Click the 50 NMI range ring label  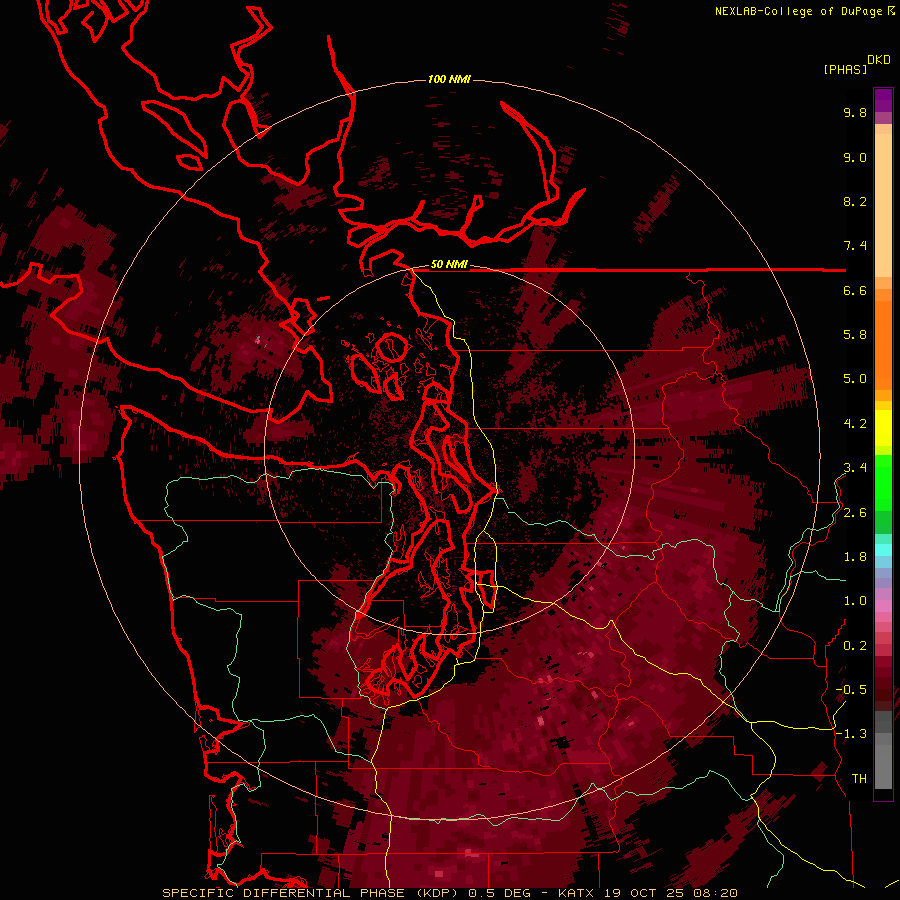coord(449,265)
